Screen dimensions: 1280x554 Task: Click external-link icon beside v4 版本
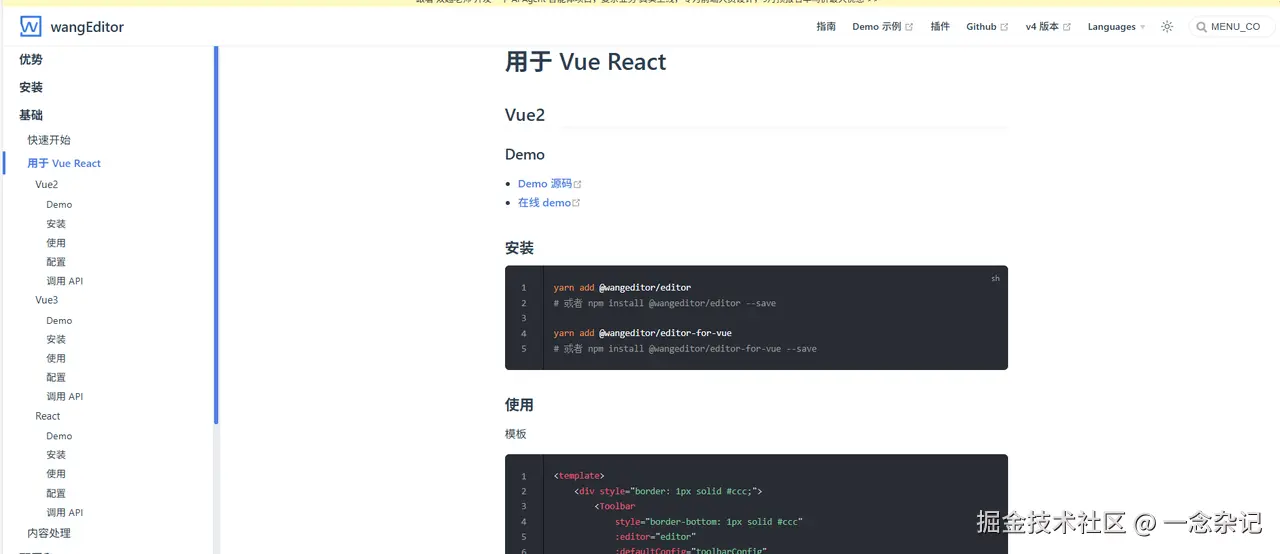click(x=1067, y=27)
